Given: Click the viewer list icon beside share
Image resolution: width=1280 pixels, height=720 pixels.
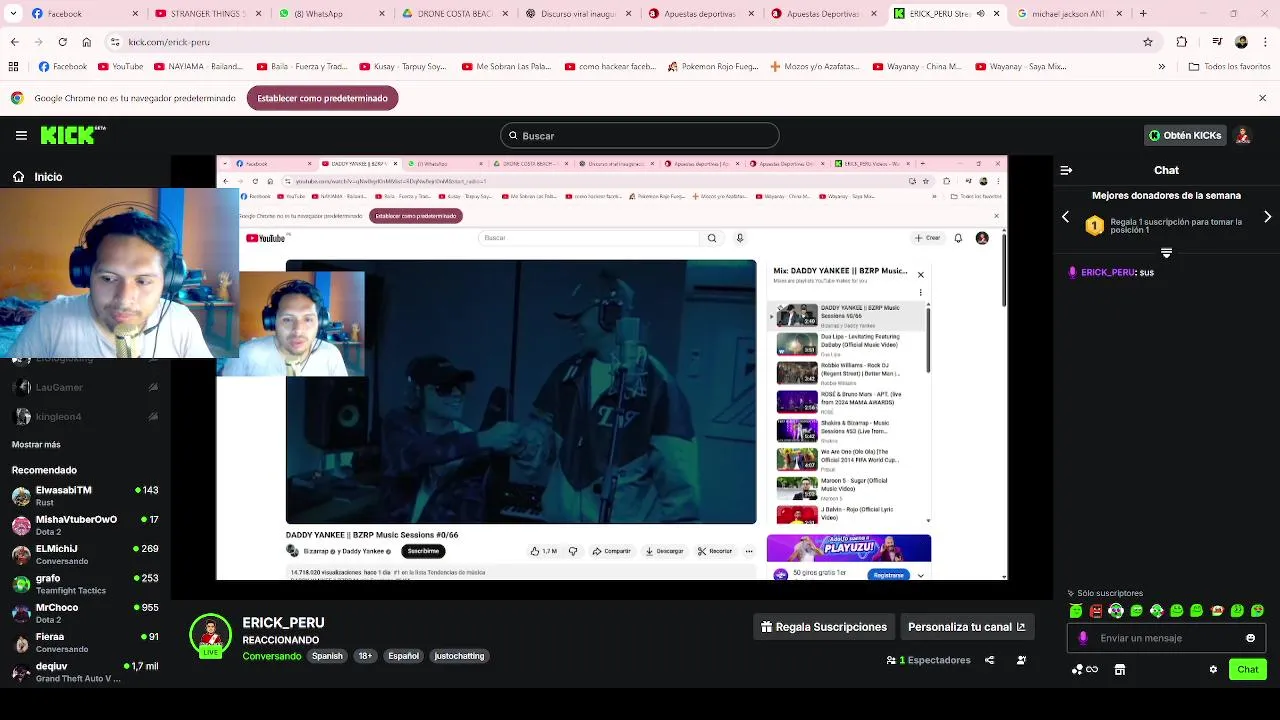Looking at the screenshot, I should coord(1021,660).
